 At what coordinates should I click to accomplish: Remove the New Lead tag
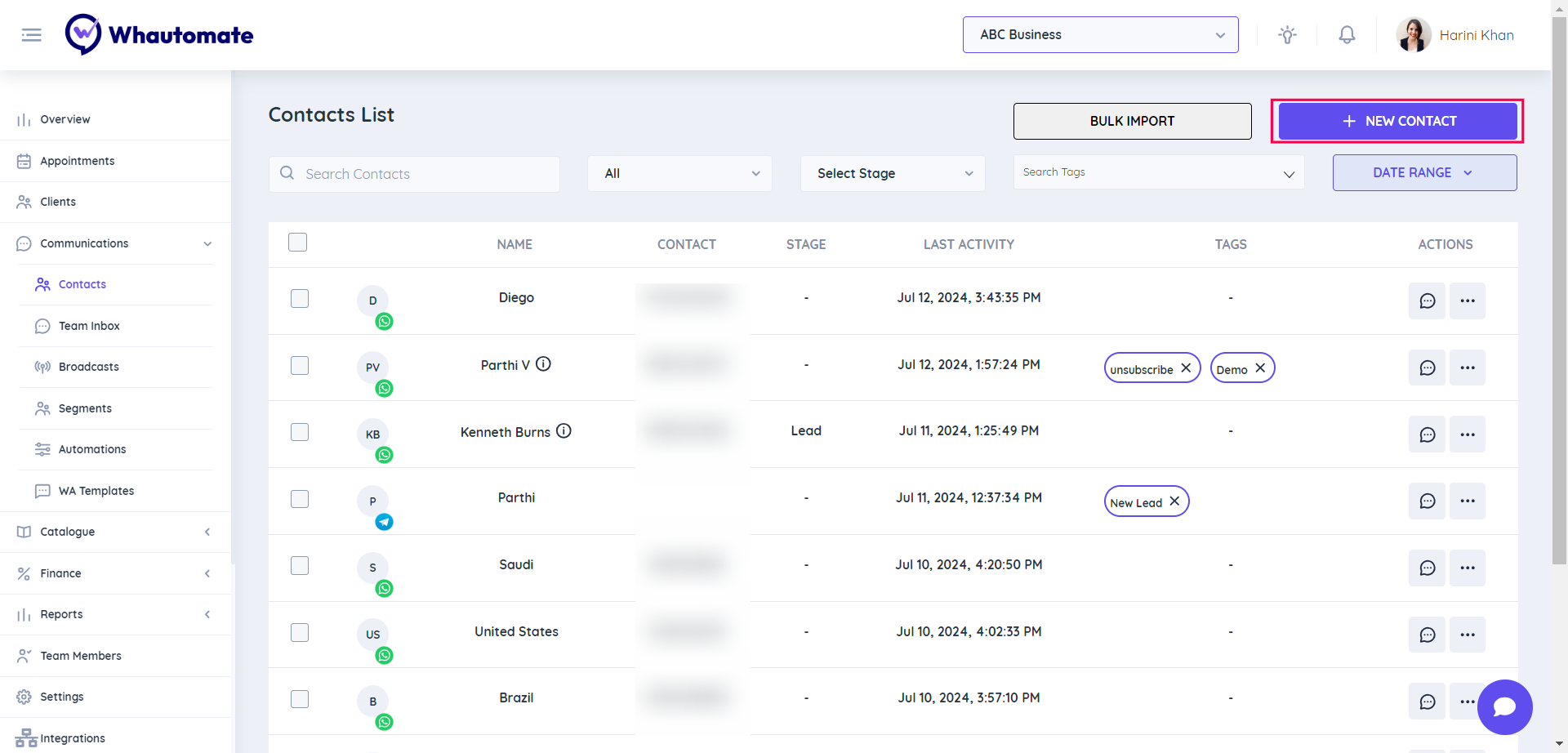point(1174,501)
